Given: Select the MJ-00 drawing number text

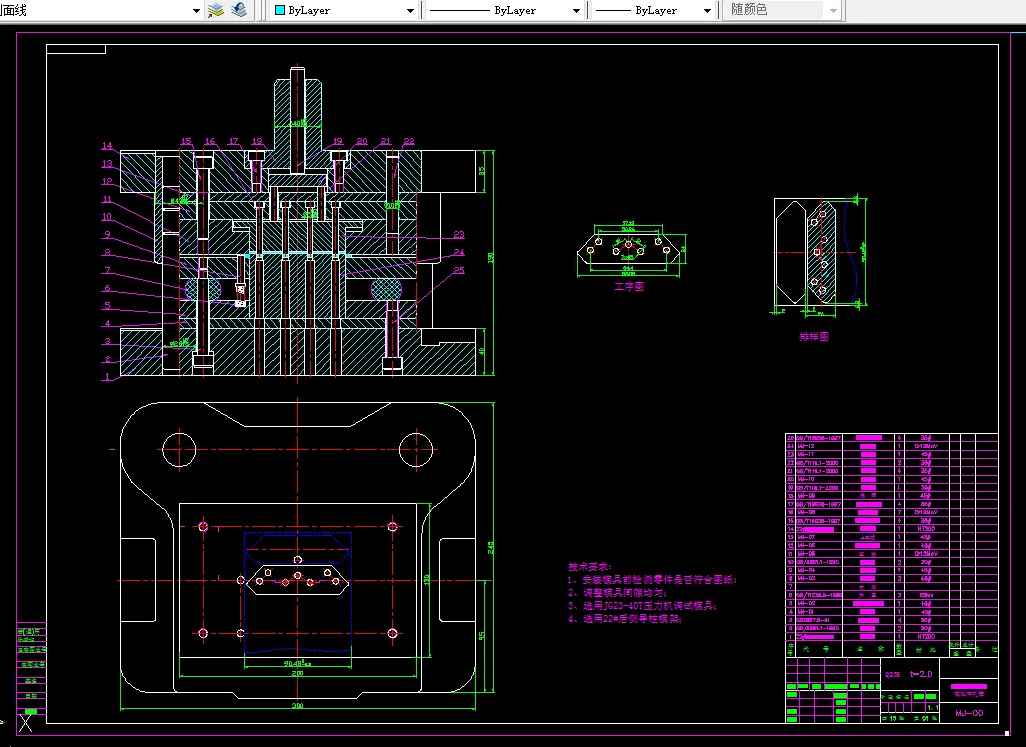Looking at the screenshot, I should pos(969,713).
